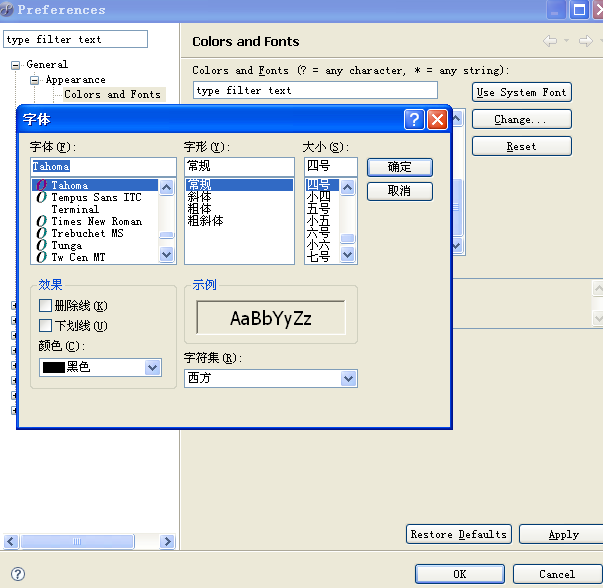The width and height of the screenshot is (603, 588).
Task: Select Tempus Sans ITC in the font list
Action: [x=96, y=197]
